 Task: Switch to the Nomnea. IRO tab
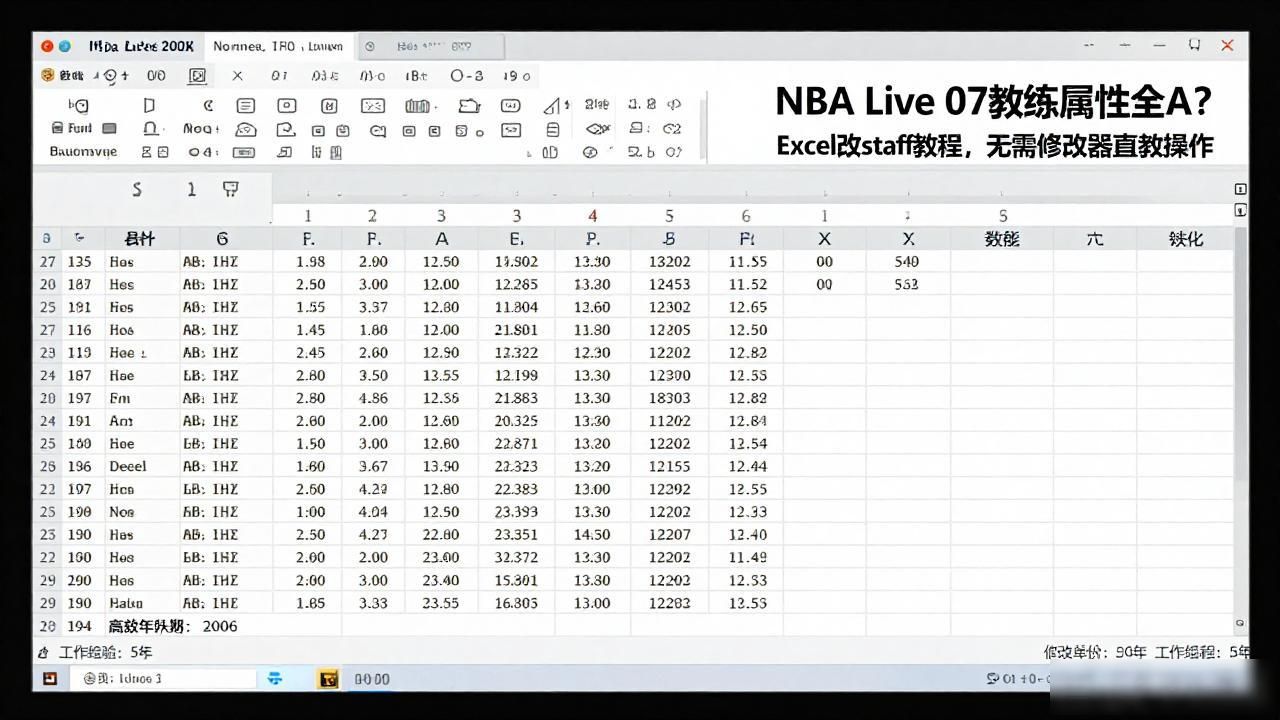point(278,46)
